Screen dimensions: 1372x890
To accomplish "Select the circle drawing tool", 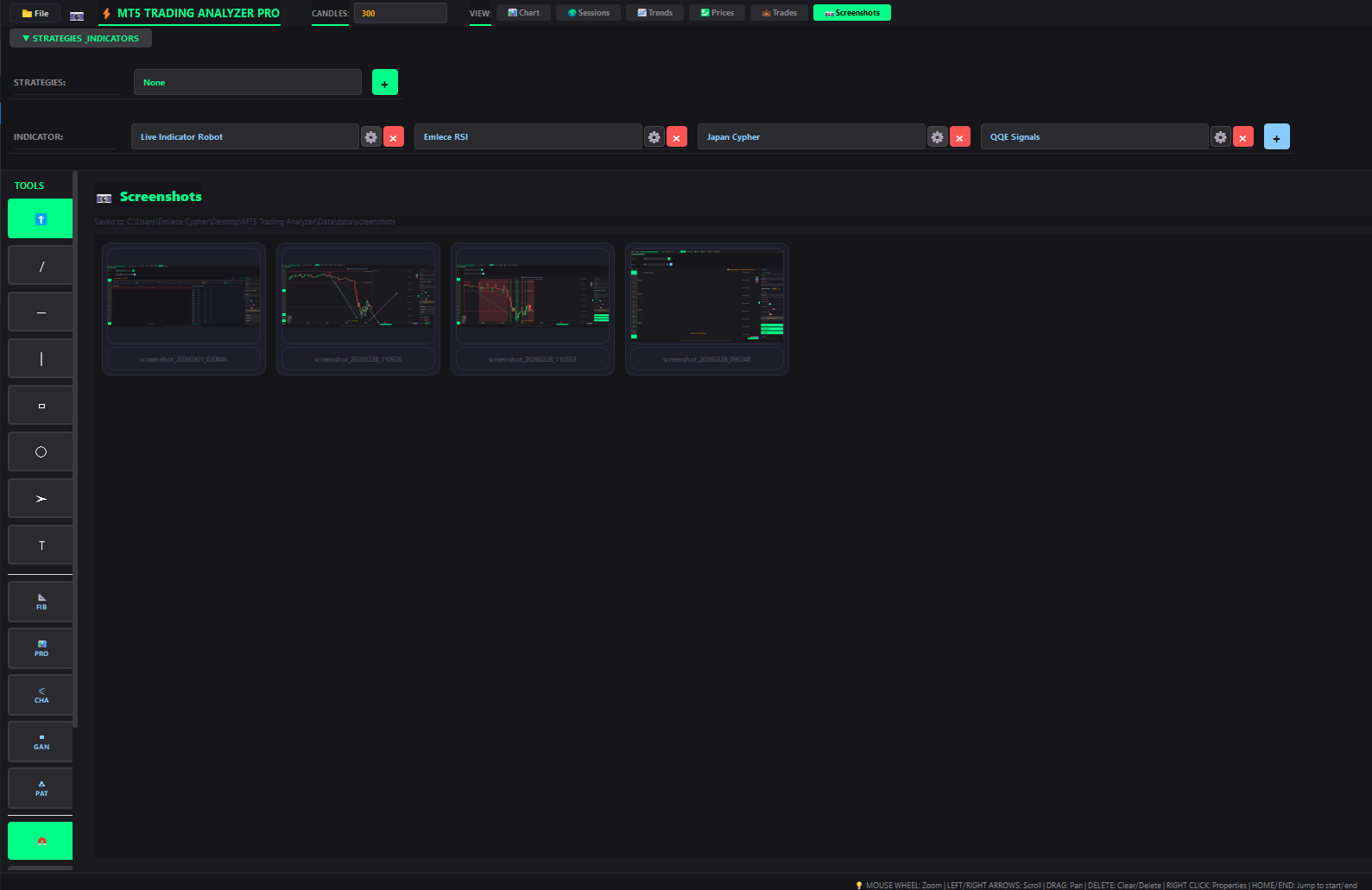I will (x=41, y=452).
